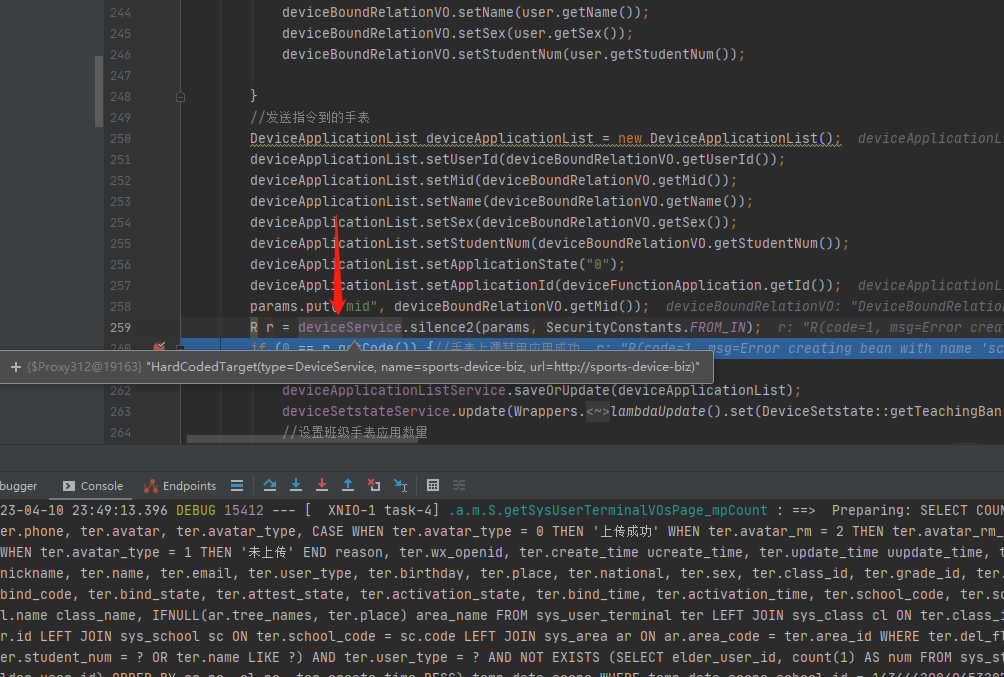Click the Step Into debugger icon

pos(296,486)
